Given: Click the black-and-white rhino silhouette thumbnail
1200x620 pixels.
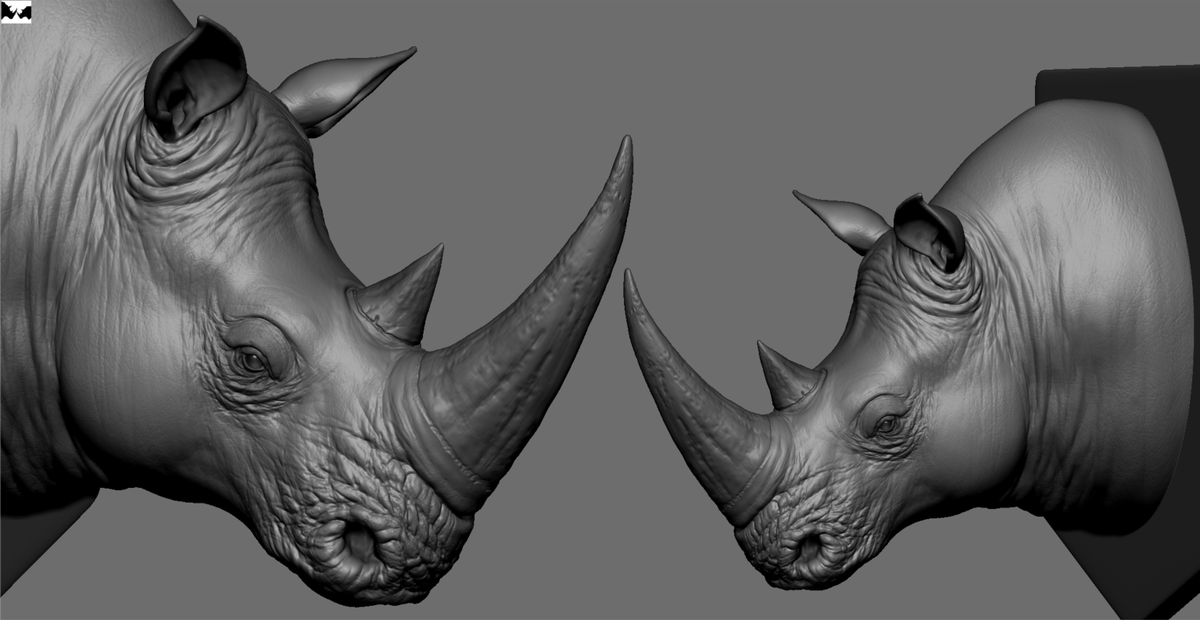Looking at the screenshot, I should 17,12.
